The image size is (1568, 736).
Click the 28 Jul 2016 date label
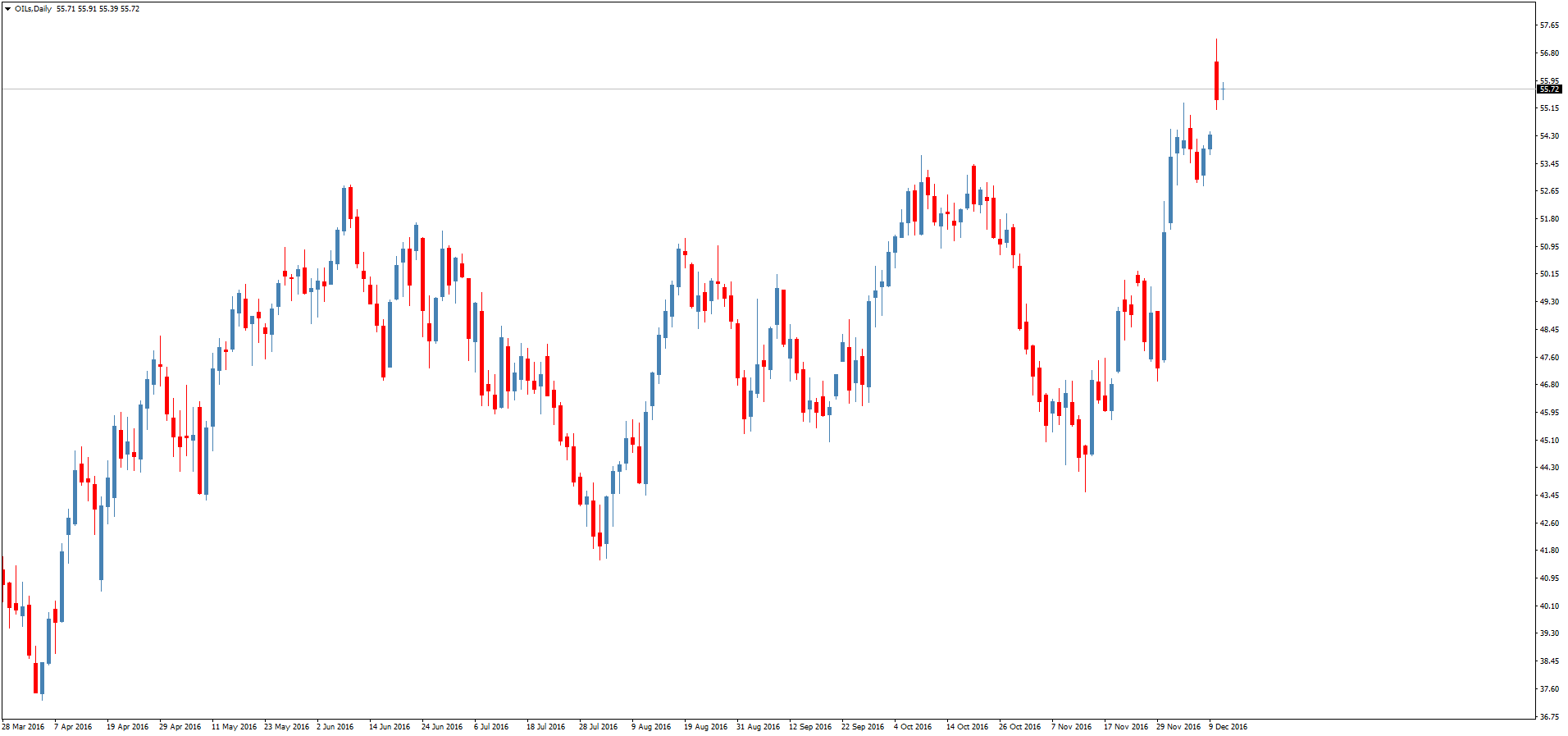[x=598, y=727]
